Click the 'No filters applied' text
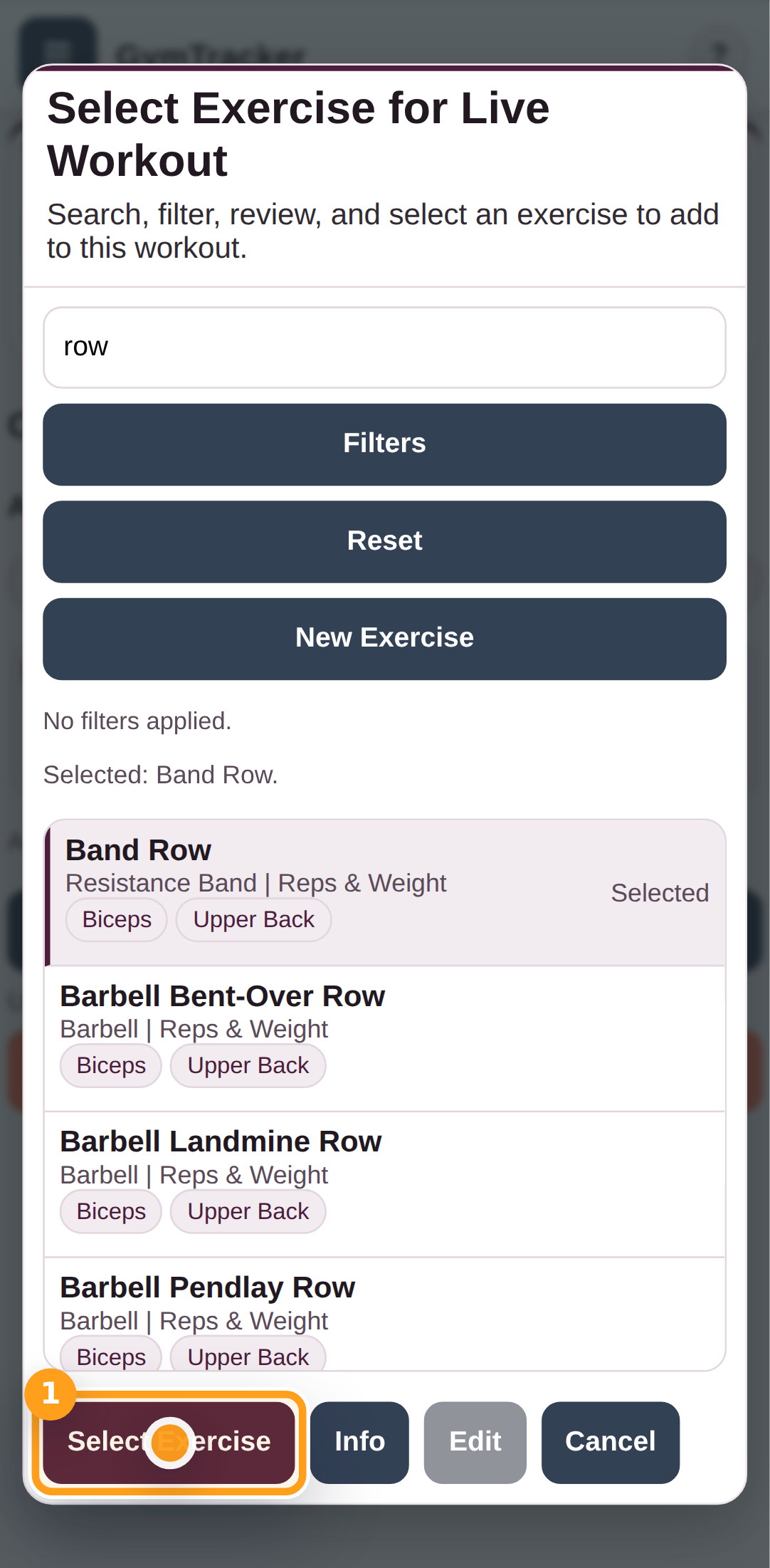770x1568 pixels. (137, 721)
